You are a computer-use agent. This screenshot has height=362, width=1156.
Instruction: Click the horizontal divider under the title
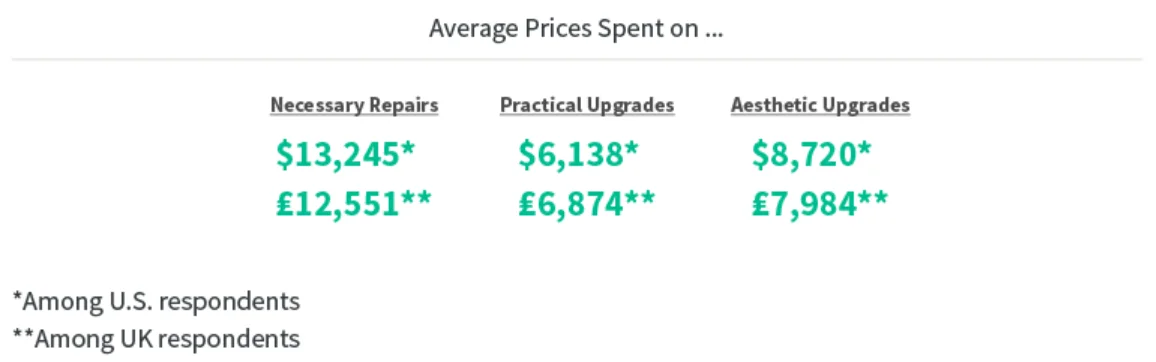click(577, 58)
